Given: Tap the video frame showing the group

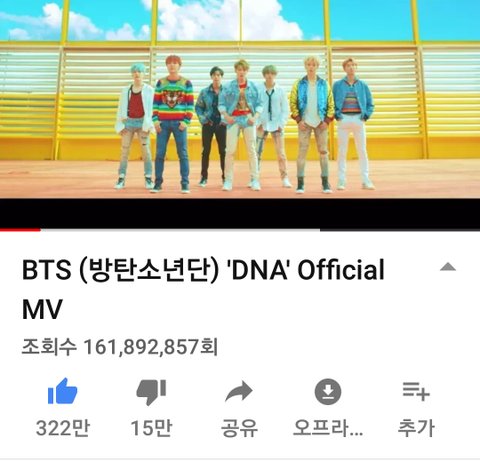Looking at the screenshot, I should click(240, 99).
